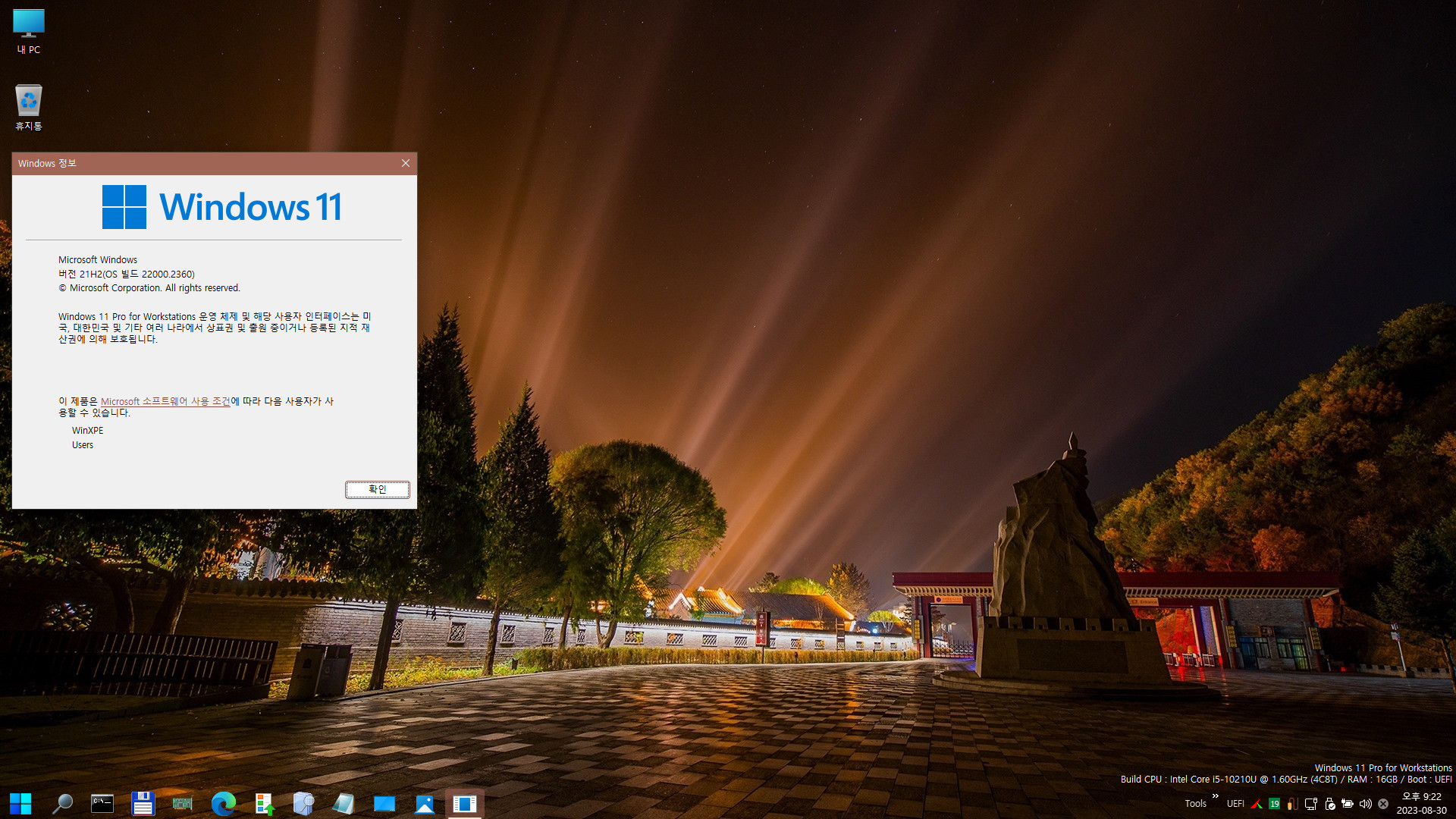1456x819 pixels.
Task: Open the Microsoft 소프트웨어 사용 조건 link
Action: (x=165, y=401)
